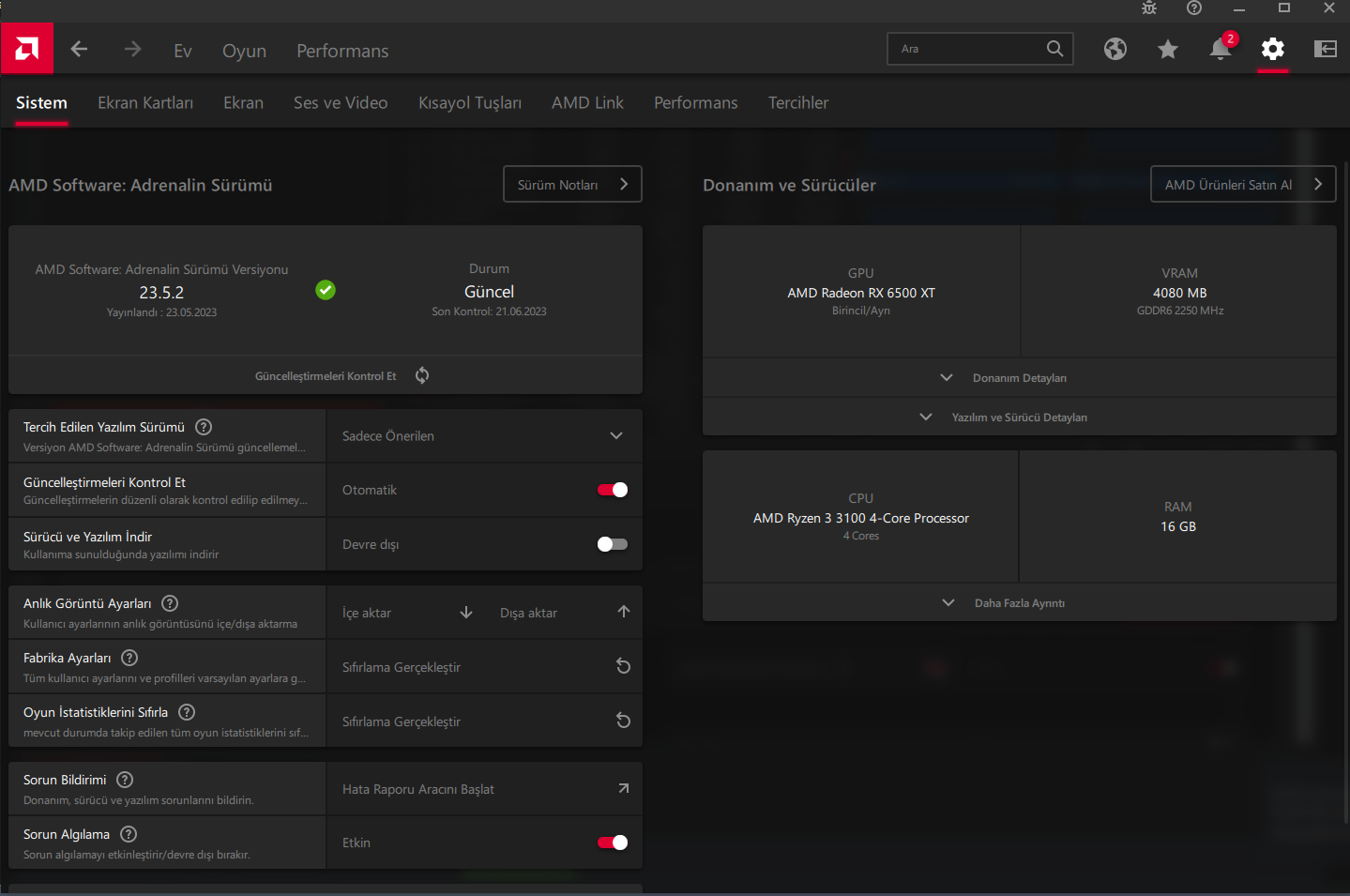Click help icon next to Sorun Bildirimi

click(x=125, y=780)
